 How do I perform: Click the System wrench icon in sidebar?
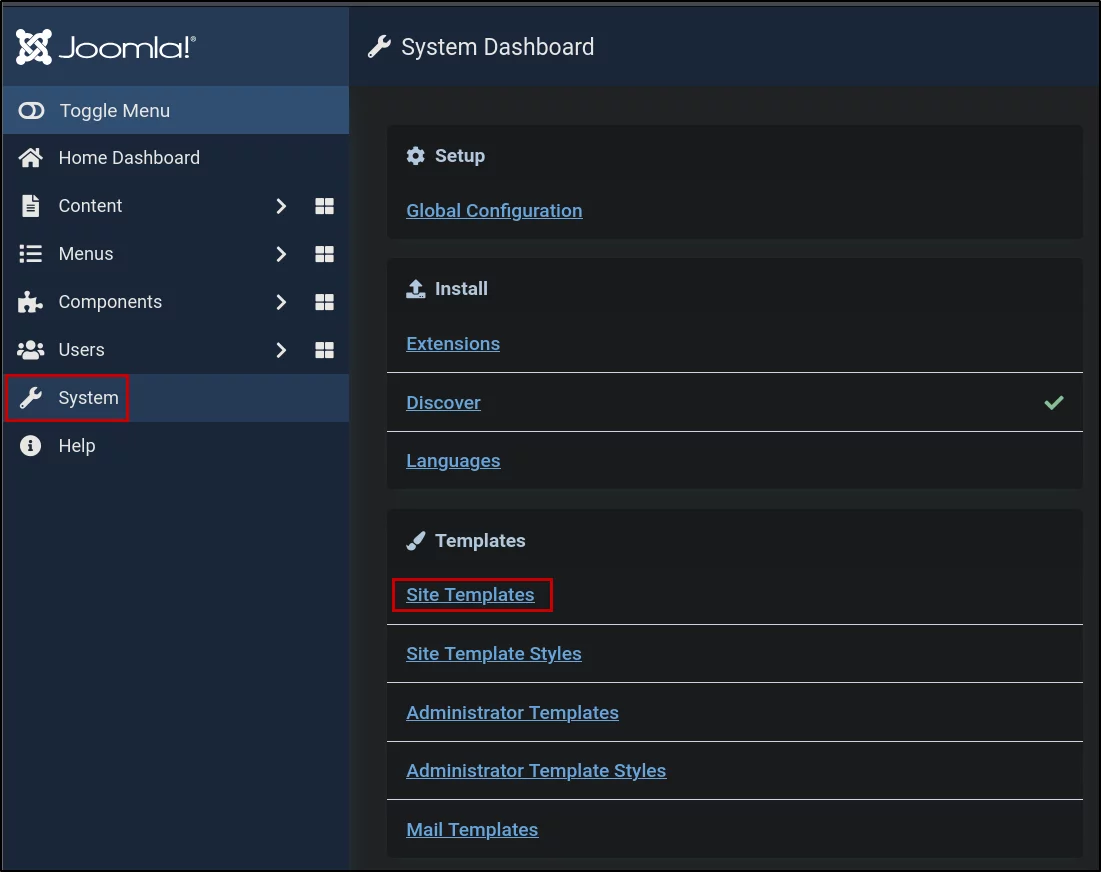coord(30,397)
